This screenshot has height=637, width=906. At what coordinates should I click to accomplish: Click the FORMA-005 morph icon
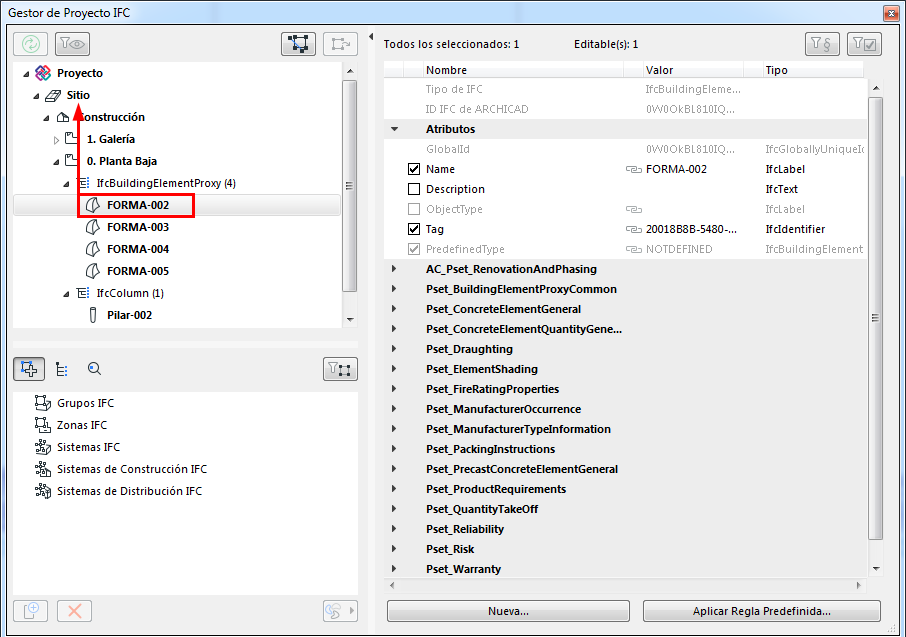pos(92,271)
